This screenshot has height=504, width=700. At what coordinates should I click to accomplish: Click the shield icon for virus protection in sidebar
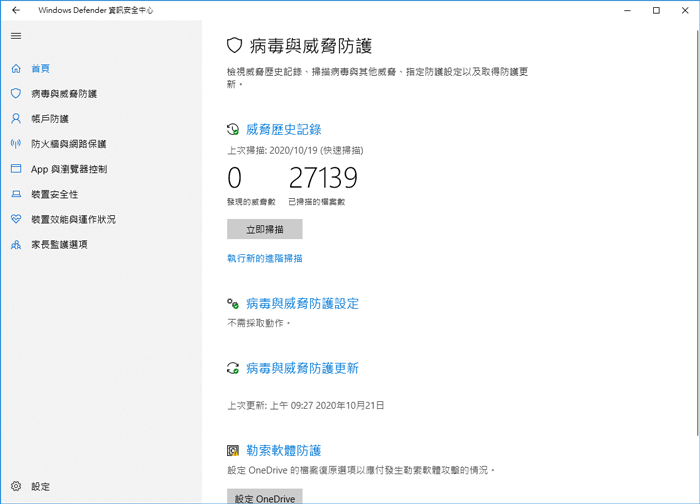click(16, 93)
